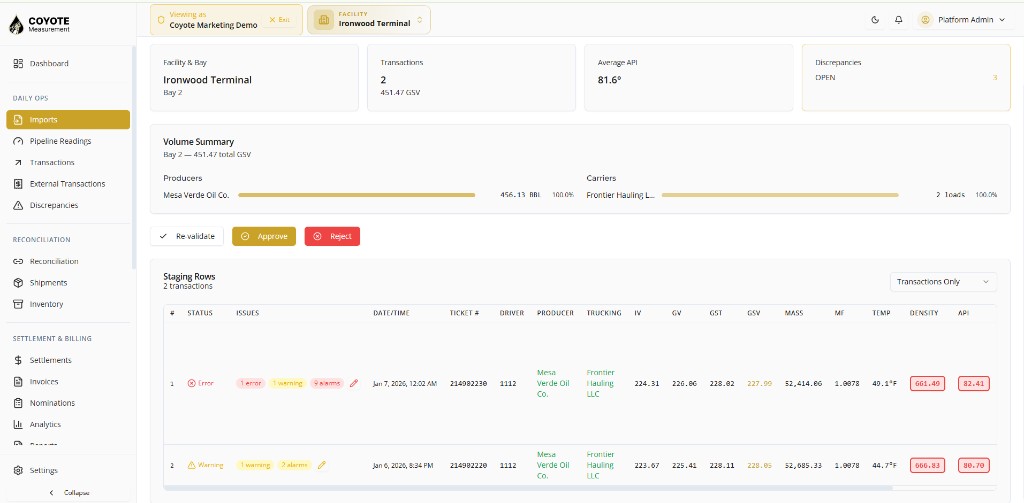Click the Discrepancies warning triangle icon
Screen dimensions: 1024x503
click(x=18, y=205)
